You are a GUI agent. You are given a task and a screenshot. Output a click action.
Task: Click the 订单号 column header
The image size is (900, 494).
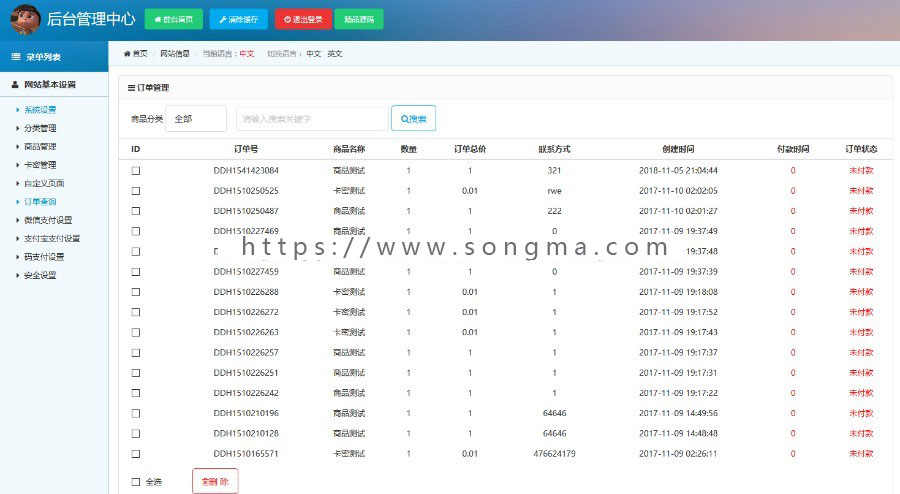(246, 149)
